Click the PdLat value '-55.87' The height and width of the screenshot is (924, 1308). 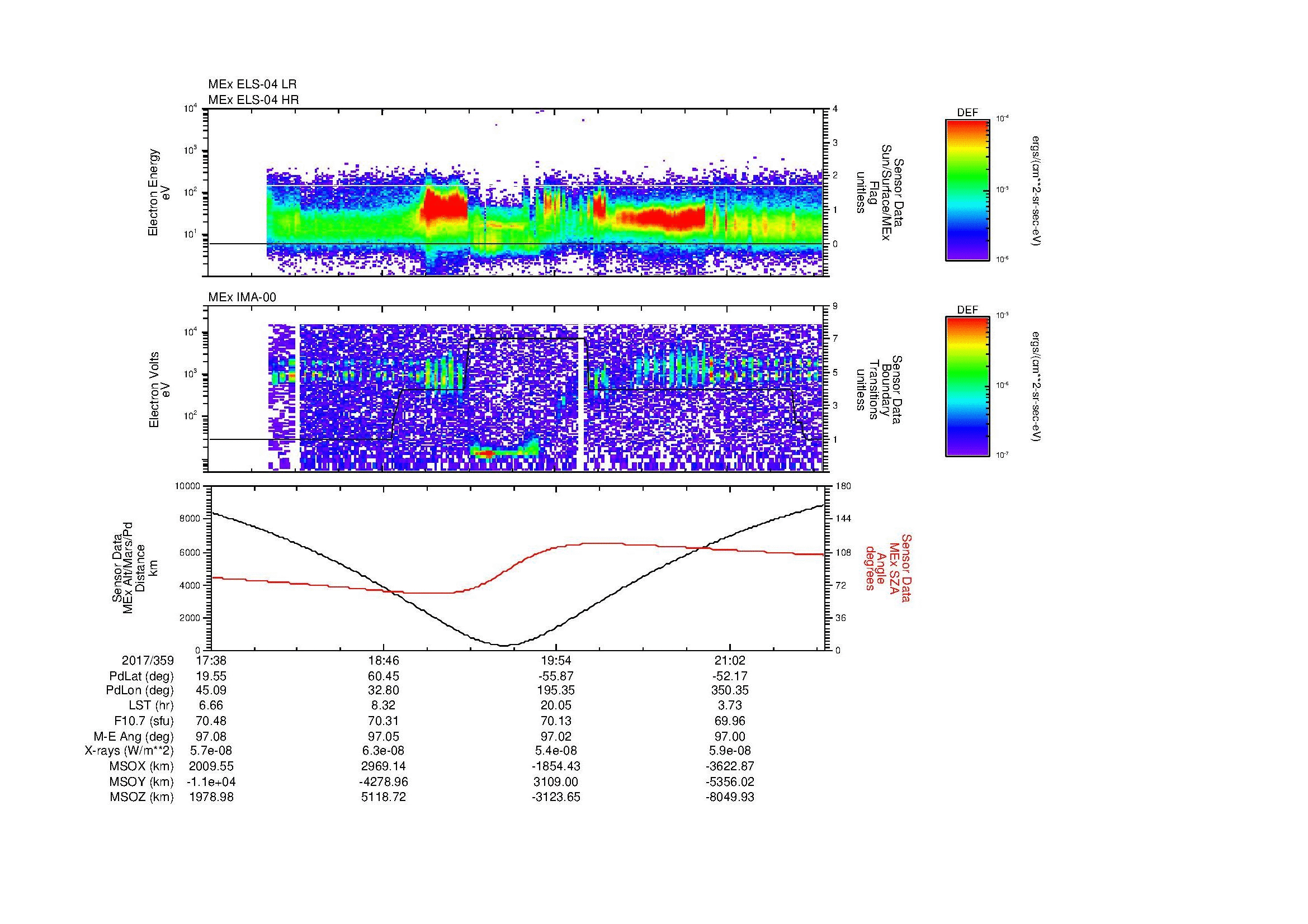tap(556, 676)
